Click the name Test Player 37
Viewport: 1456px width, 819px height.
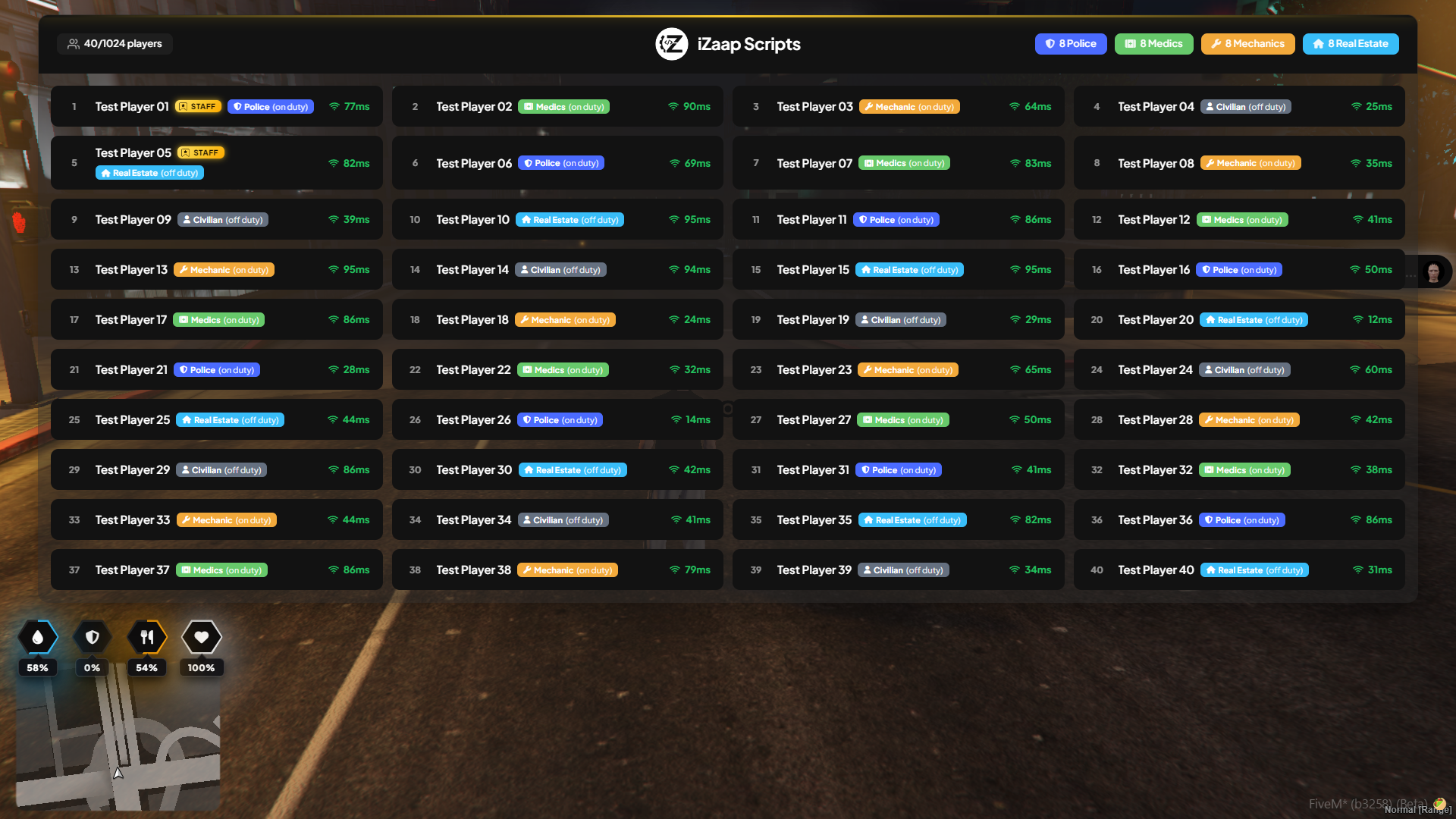click(132, 570)
